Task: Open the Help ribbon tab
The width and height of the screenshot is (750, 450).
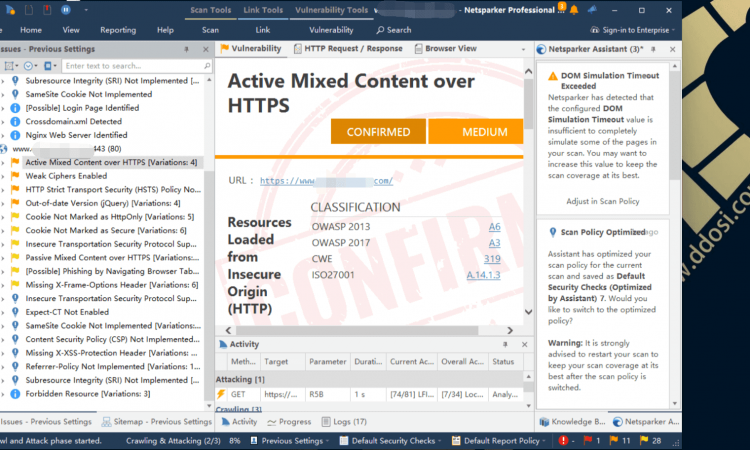Action: [165, 30]
